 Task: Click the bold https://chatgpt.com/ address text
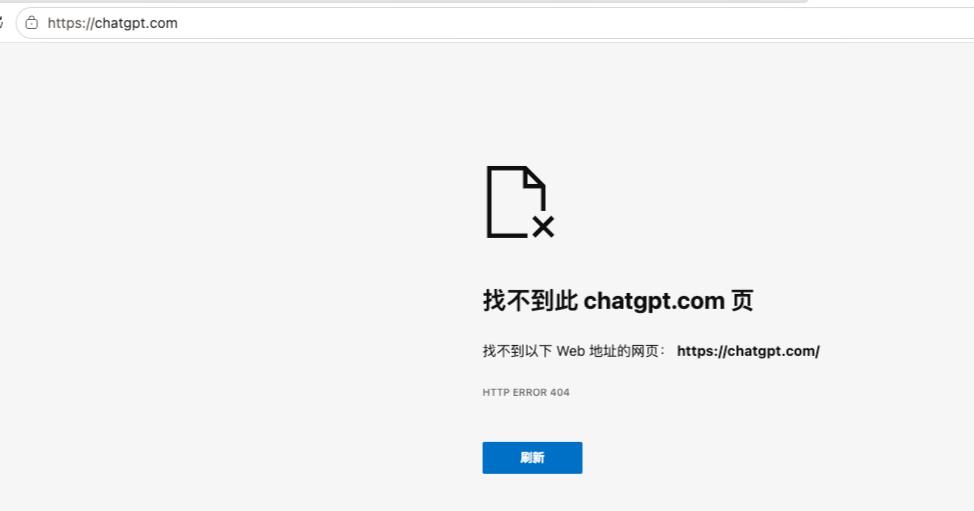pyautogui.click(x=748, y=351)
